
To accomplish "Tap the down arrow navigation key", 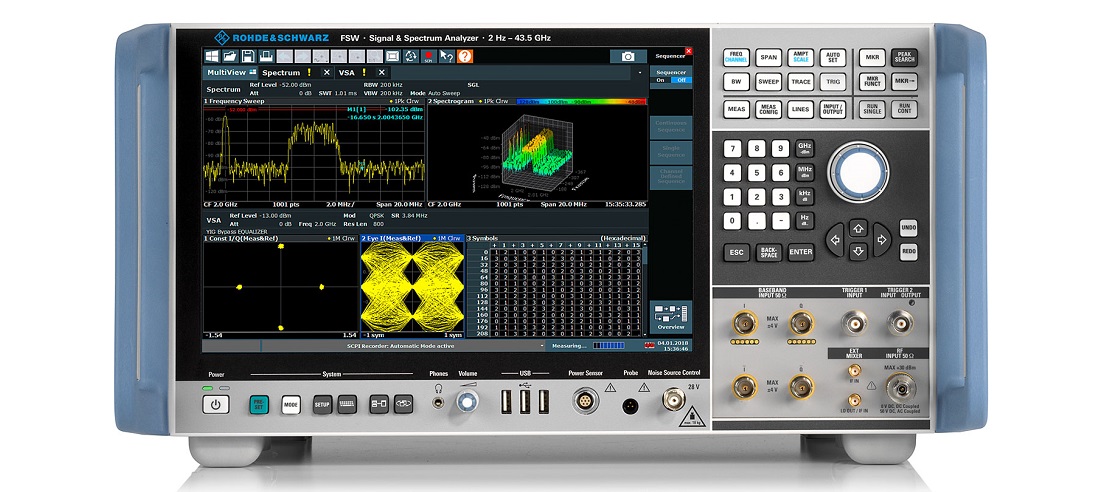I will click(858, 251).
